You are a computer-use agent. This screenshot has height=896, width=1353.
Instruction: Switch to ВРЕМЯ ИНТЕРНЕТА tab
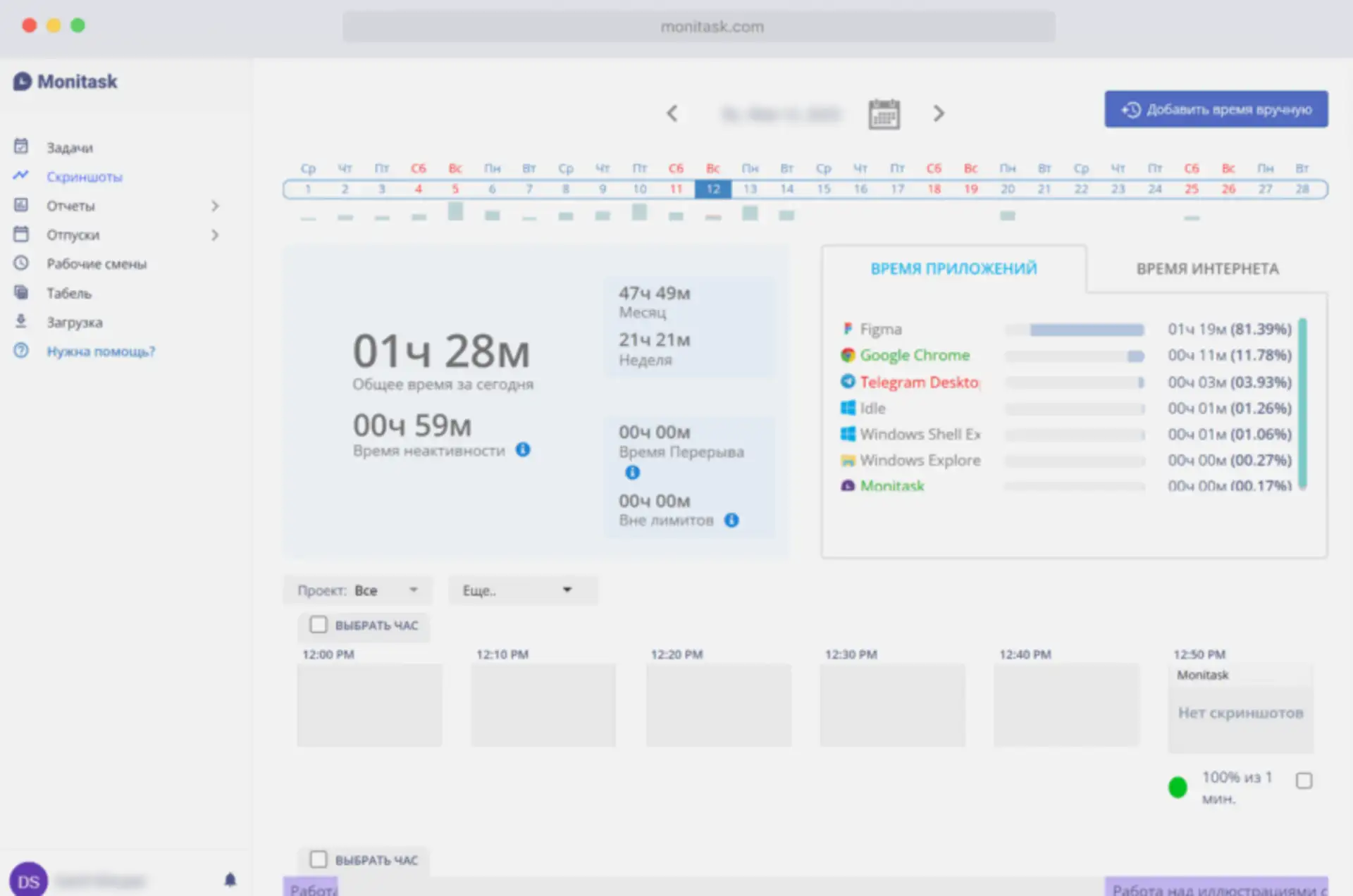tap(1206, 268)
